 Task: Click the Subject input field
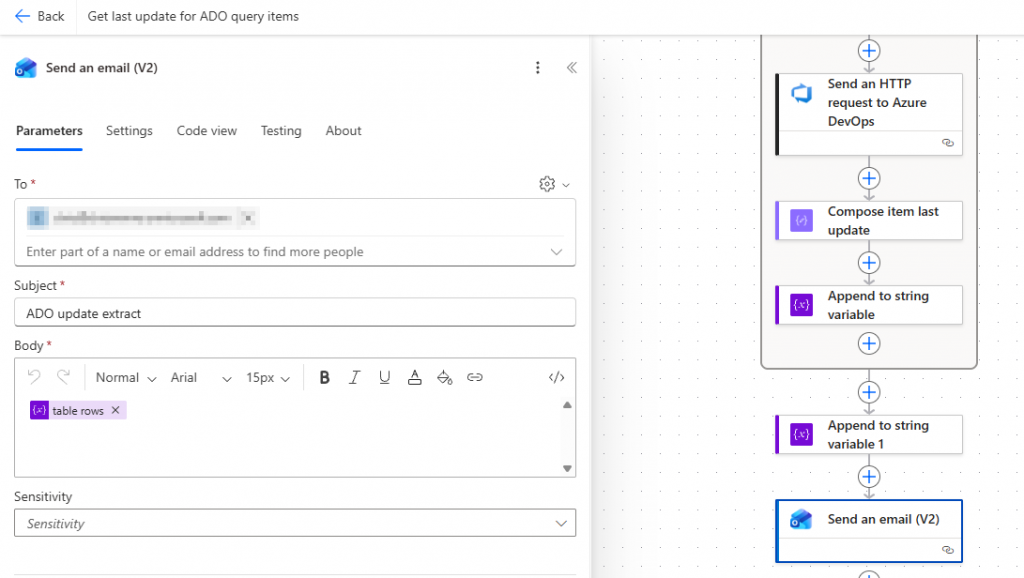[295, 313]
